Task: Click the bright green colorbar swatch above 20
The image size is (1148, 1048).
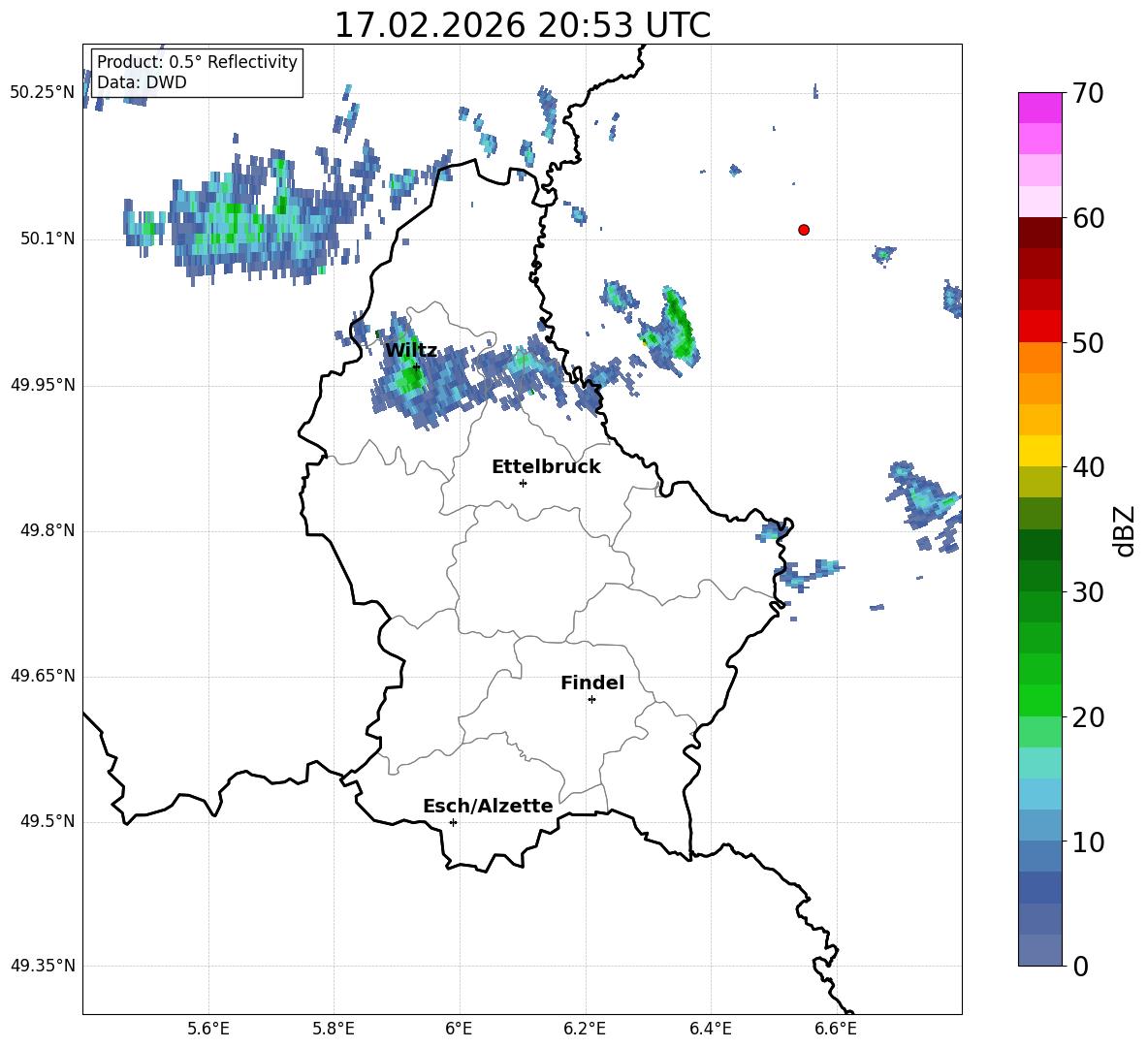Action: tap(1039, 700)
